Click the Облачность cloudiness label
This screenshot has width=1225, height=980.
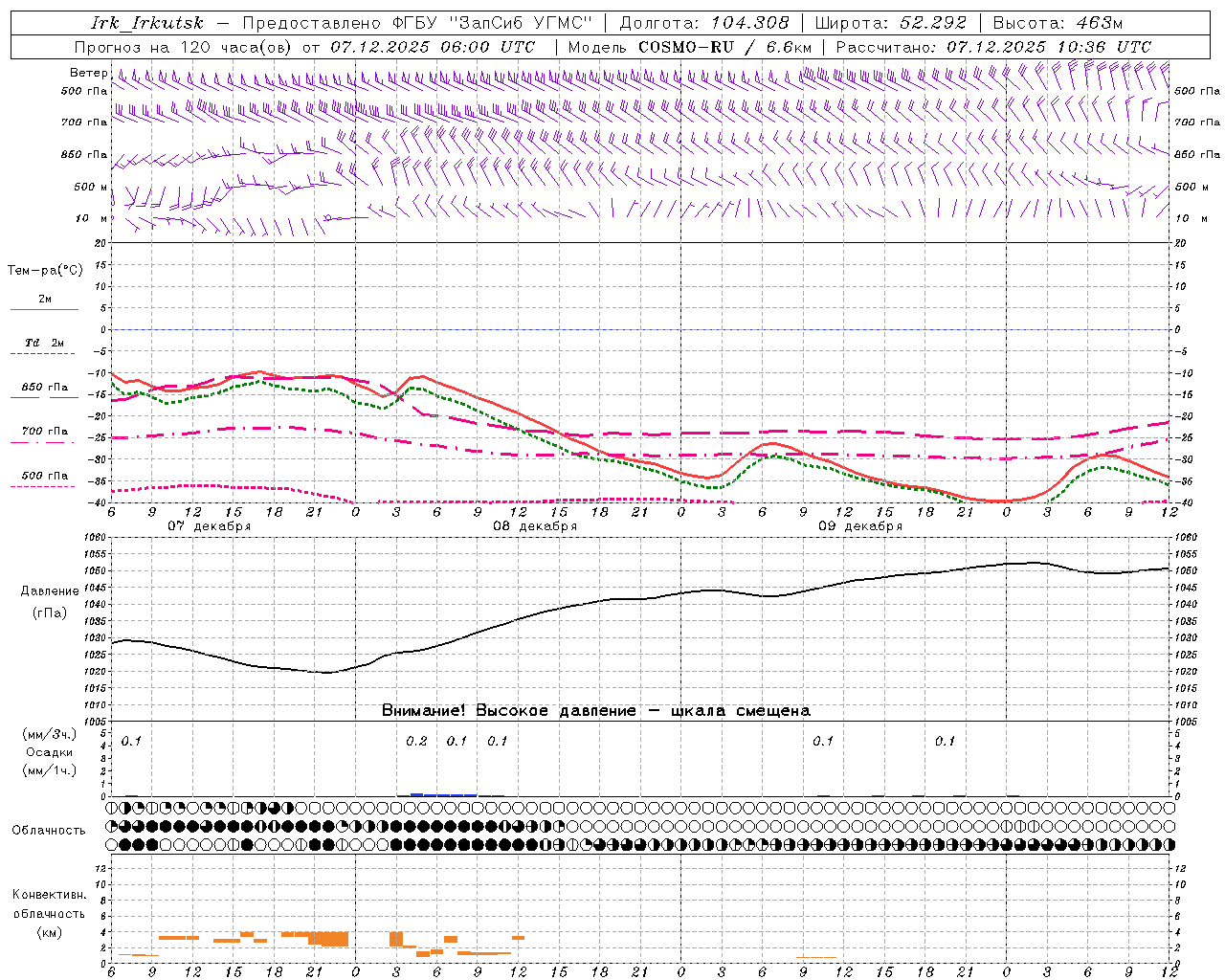49,831
